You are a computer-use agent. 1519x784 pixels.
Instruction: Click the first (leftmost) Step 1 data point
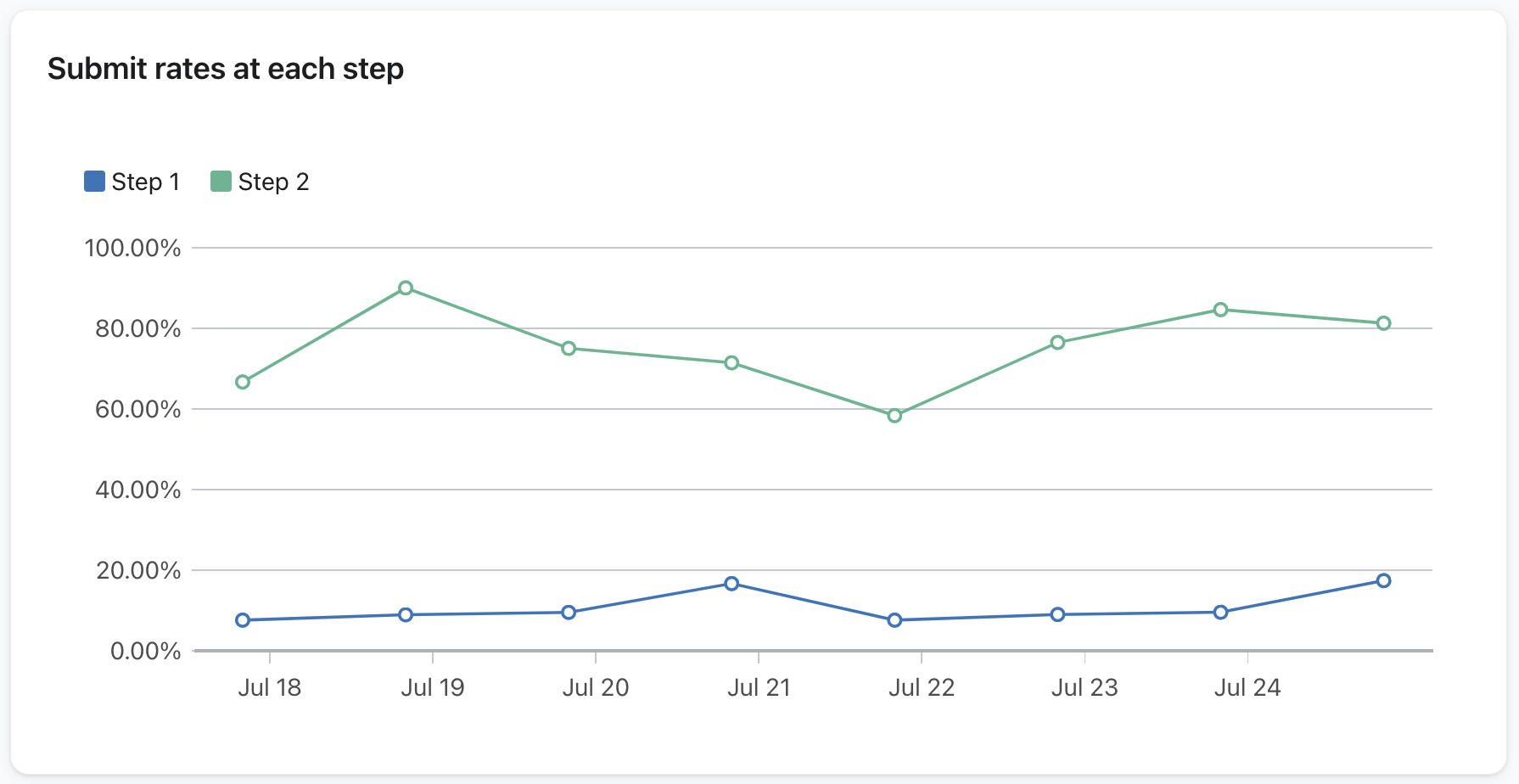coord(243,620)
